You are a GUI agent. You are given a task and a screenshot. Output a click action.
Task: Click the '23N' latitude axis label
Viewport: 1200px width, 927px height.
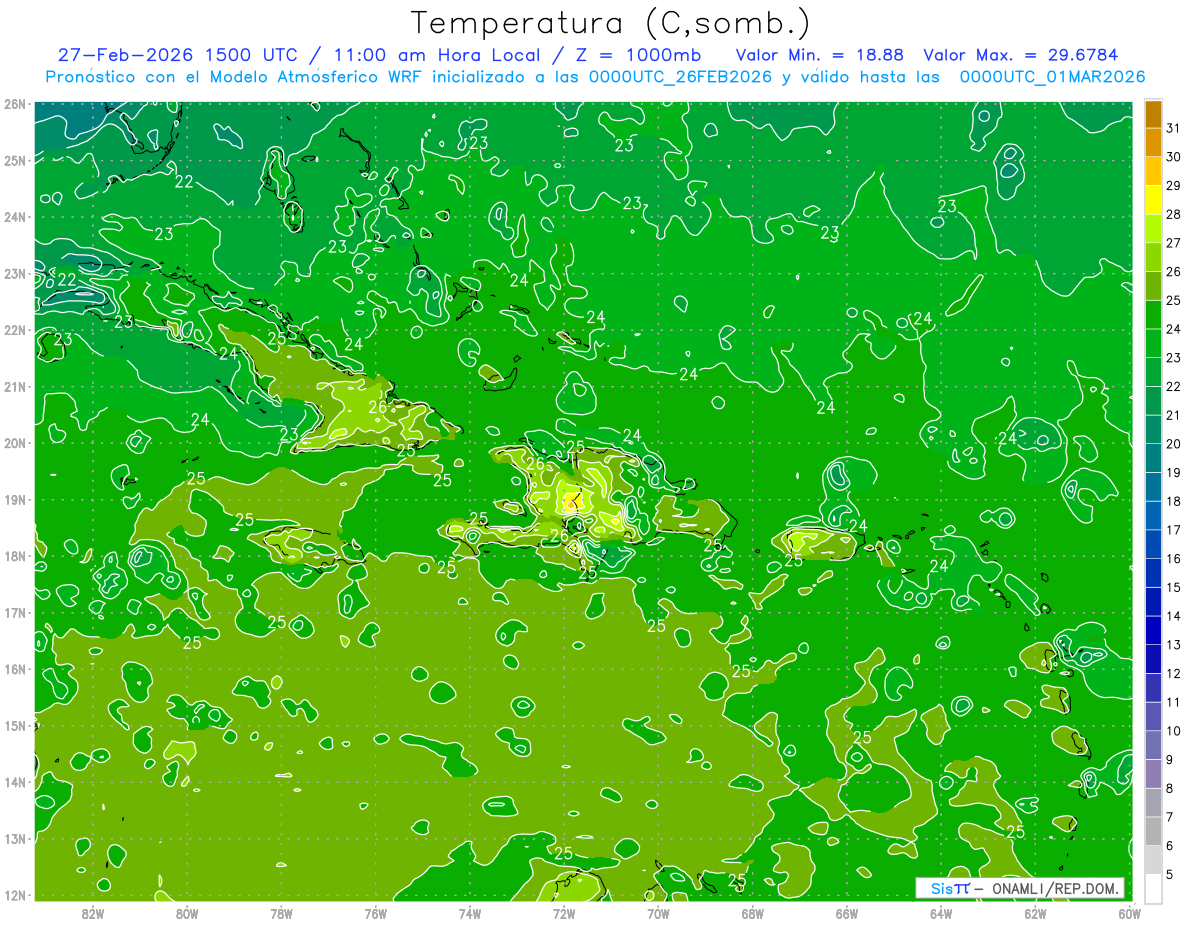tap(15, 273)
